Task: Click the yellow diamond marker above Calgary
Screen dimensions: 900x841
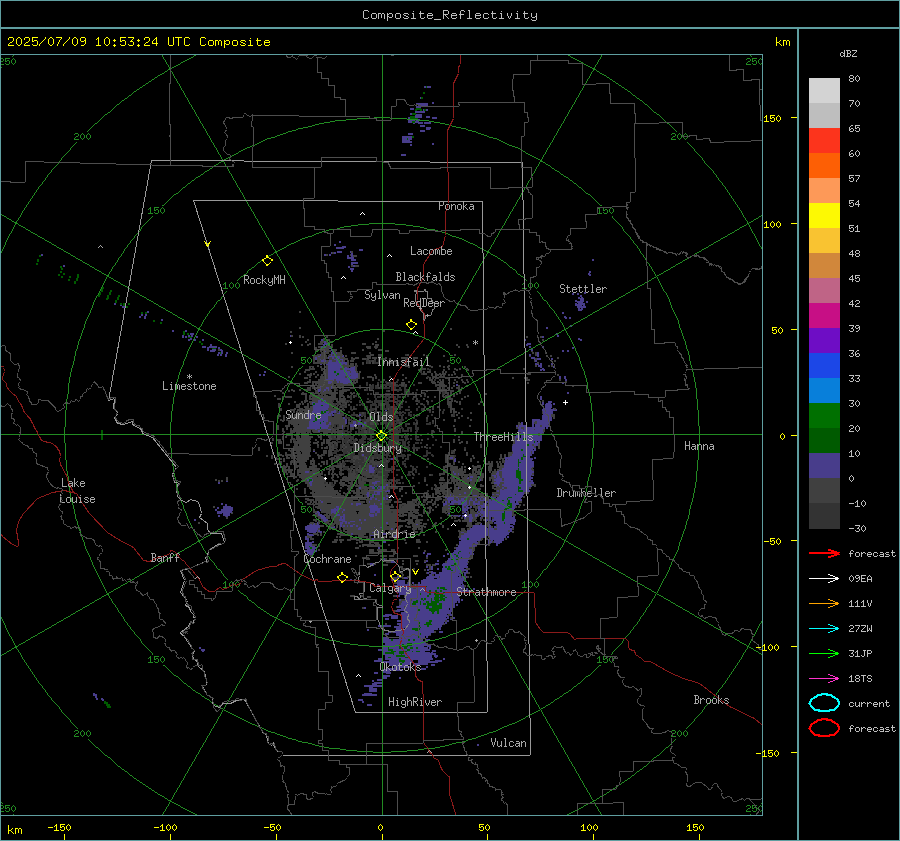Action: pos(395,576)
